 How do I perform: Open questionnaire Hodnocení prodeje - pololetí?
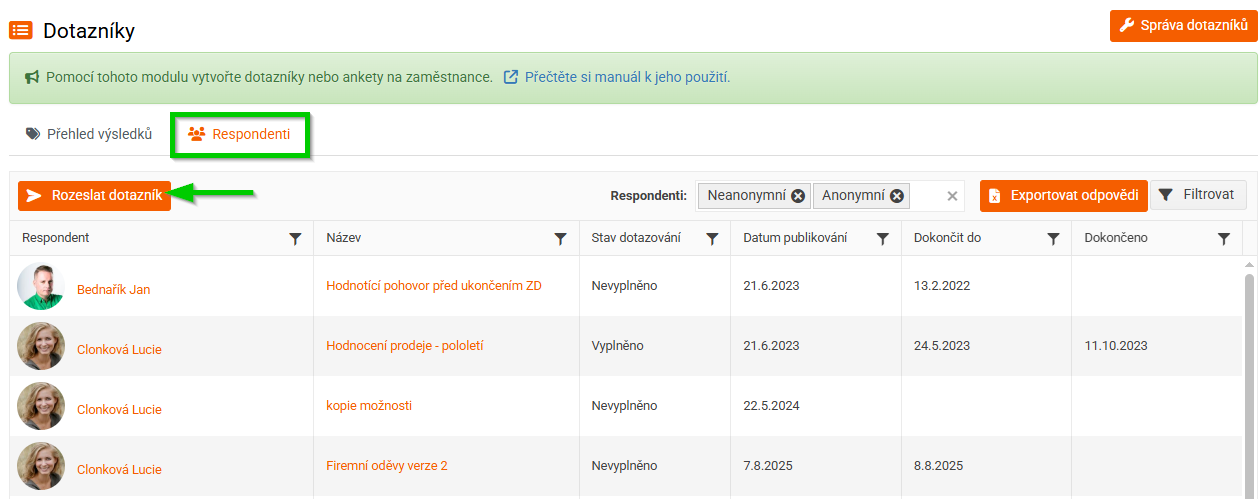point(405,346)
